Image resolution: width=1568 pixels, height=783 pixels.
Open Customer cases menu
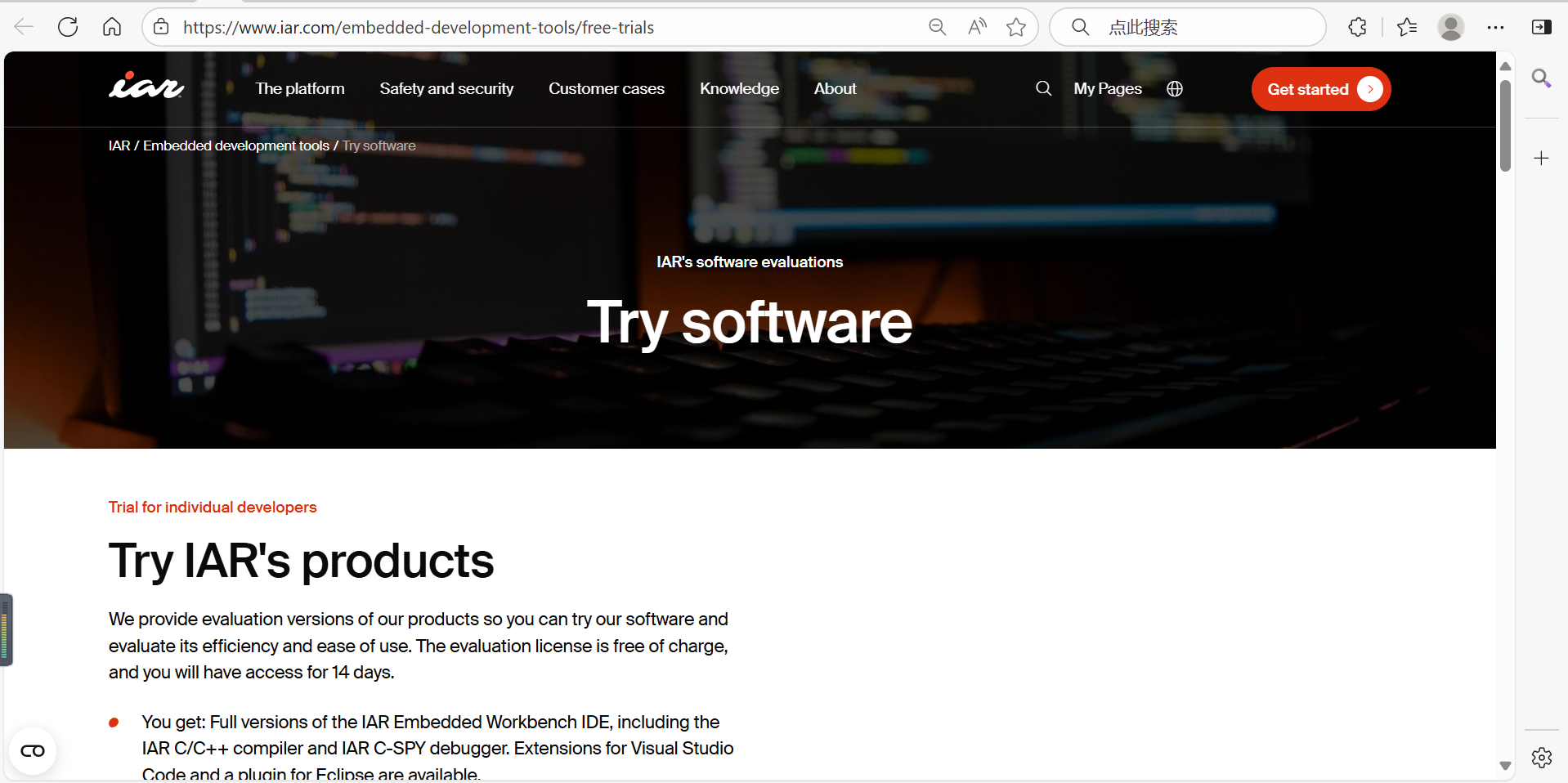607,88
